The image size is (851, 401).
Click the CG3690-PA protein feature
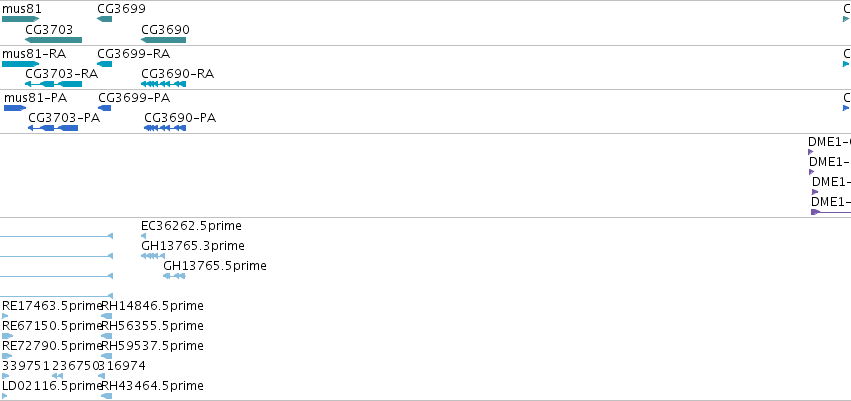click(x=165, y=128)
